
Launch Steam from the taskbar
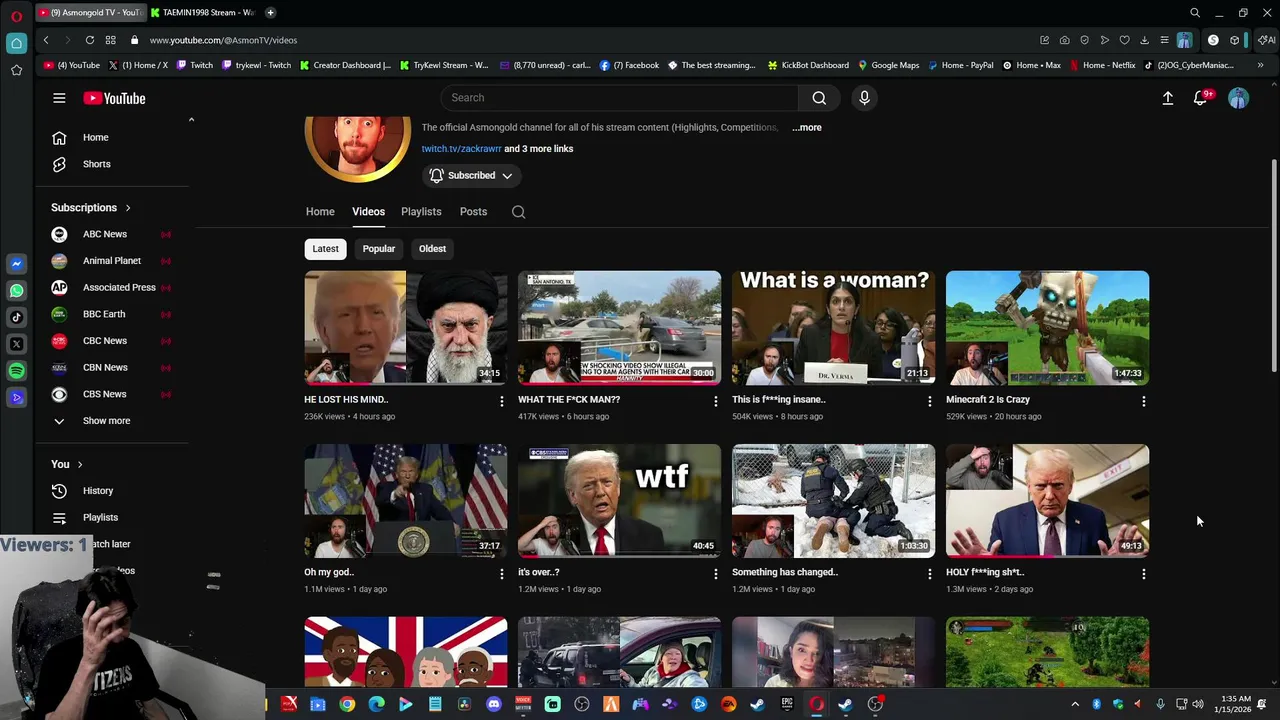tap(757, 704)
